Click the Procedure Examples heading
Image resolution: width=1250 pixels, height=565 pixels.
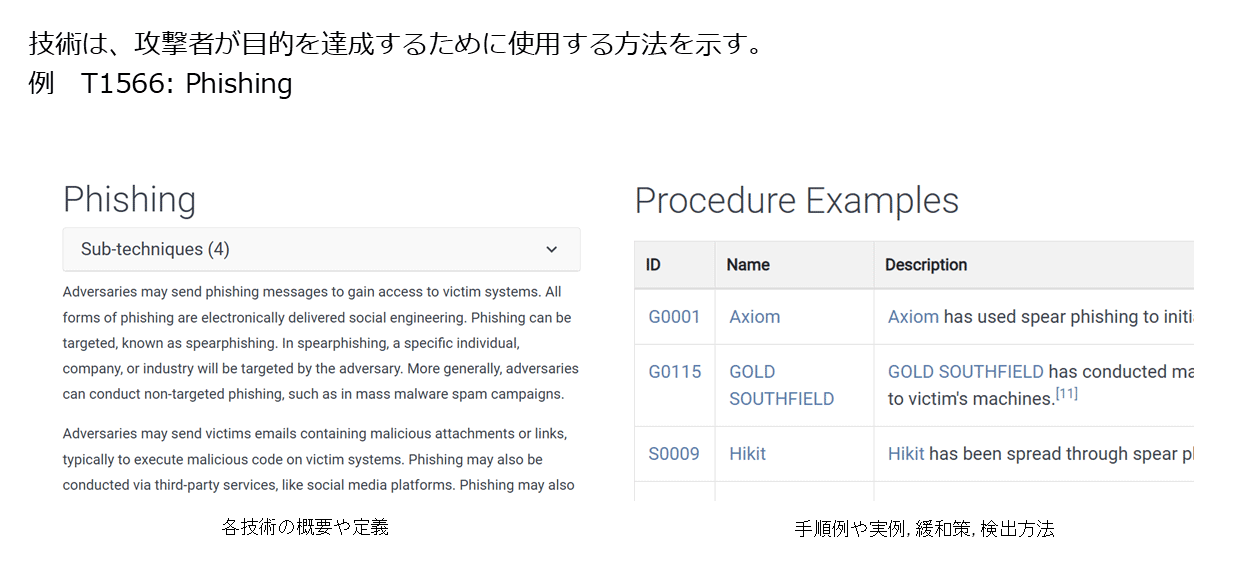796,201
